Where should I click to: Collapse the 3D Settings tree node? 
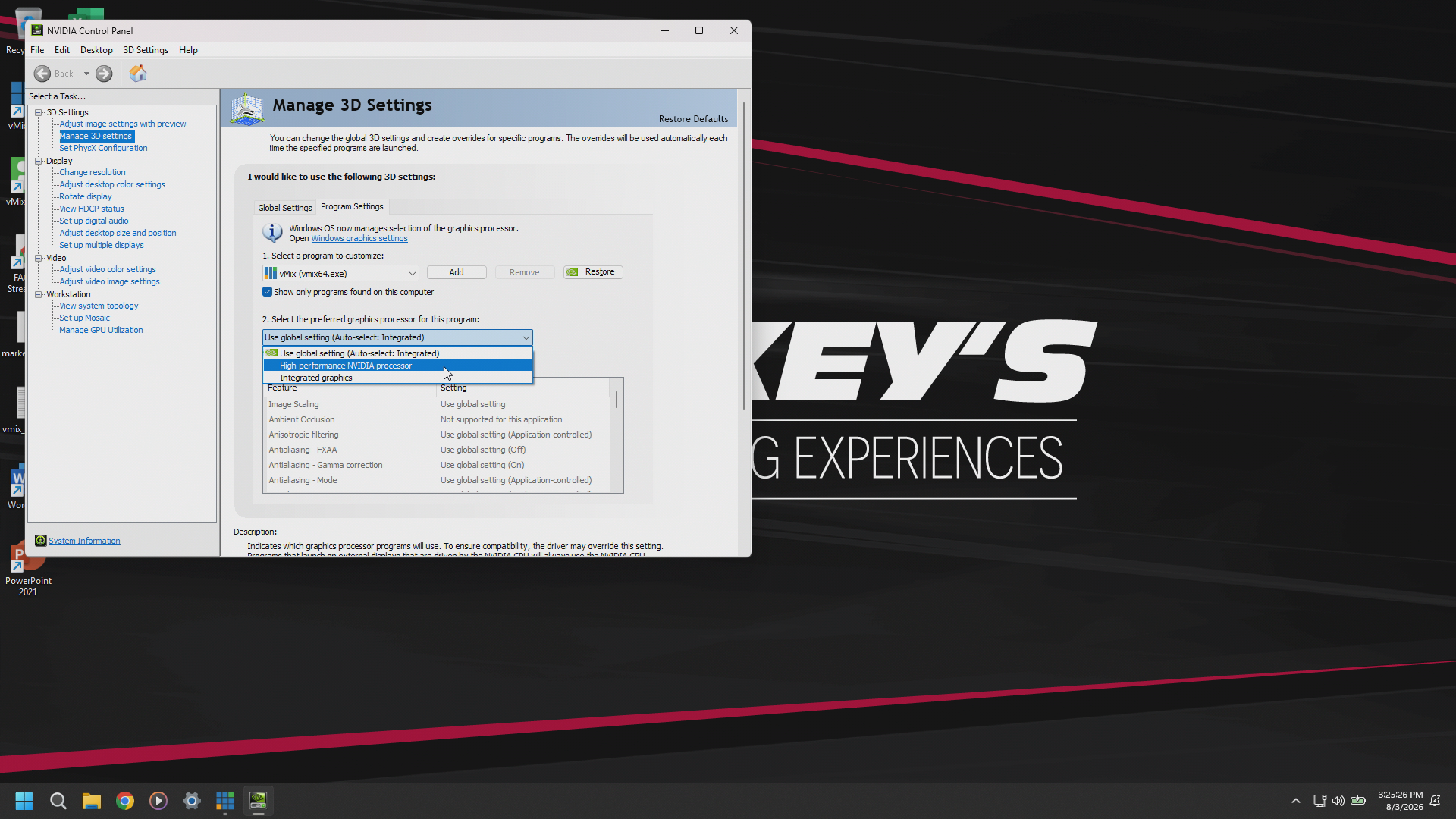point(39,112)
